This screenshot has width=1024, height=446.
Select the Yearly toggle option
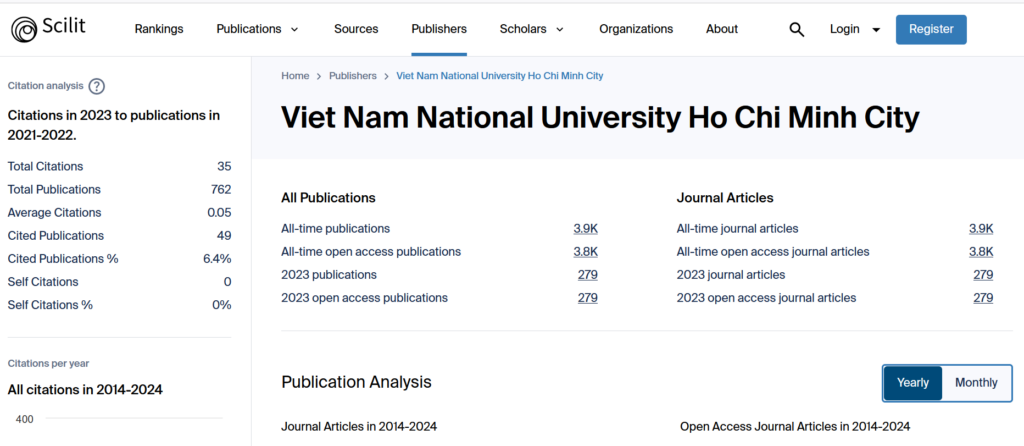click(912, 383)
